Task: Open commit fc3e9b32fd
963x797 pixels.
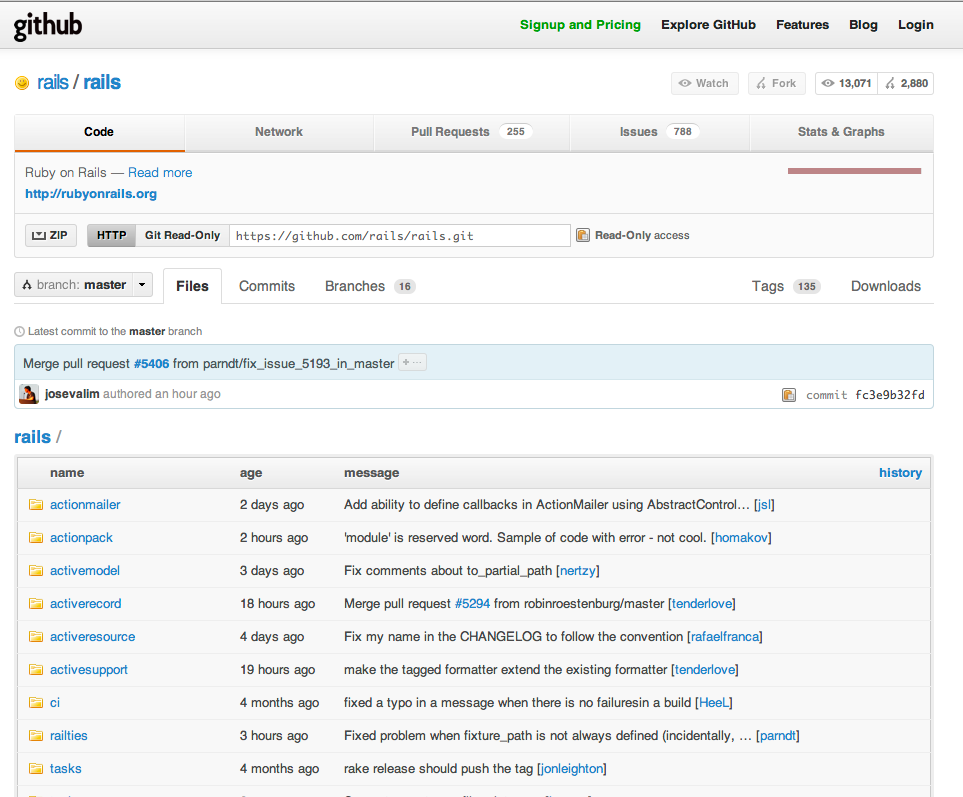Action: pyautogui.click(x=889, y=395)
